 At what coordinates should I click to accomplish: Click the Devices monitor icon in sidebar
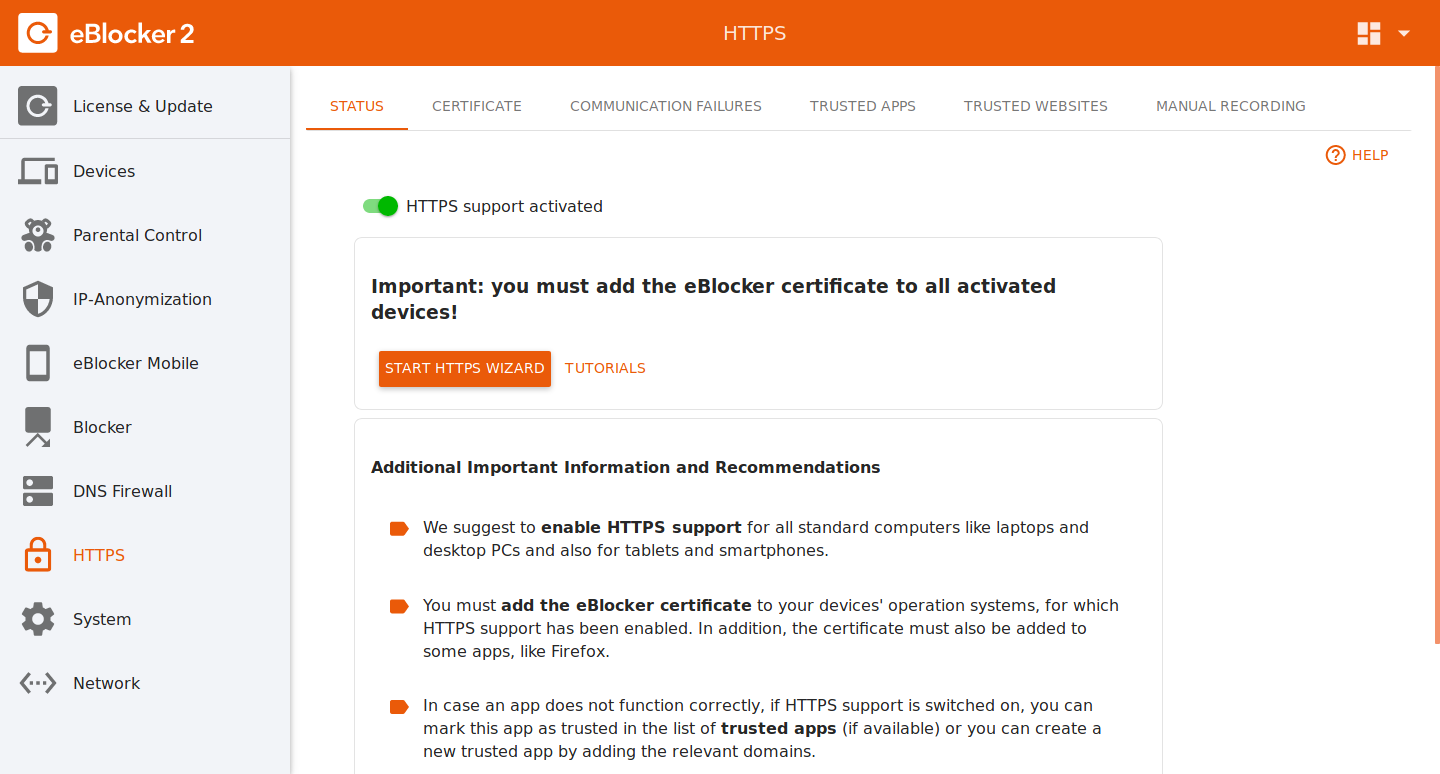click(x=38, y=171)
